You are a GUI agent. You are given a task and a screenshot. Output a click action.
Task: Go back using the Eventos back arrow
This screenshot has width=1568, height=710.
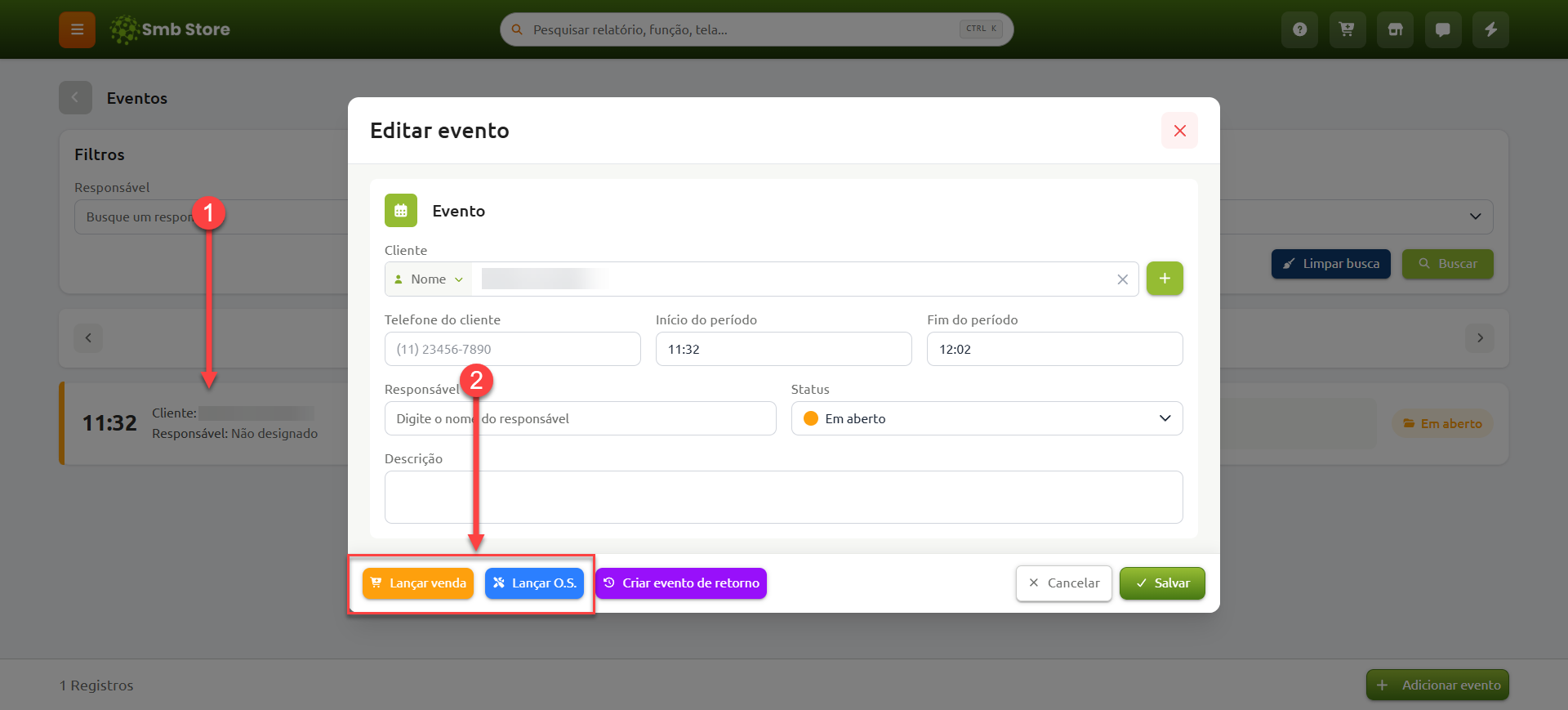point(75,98)
